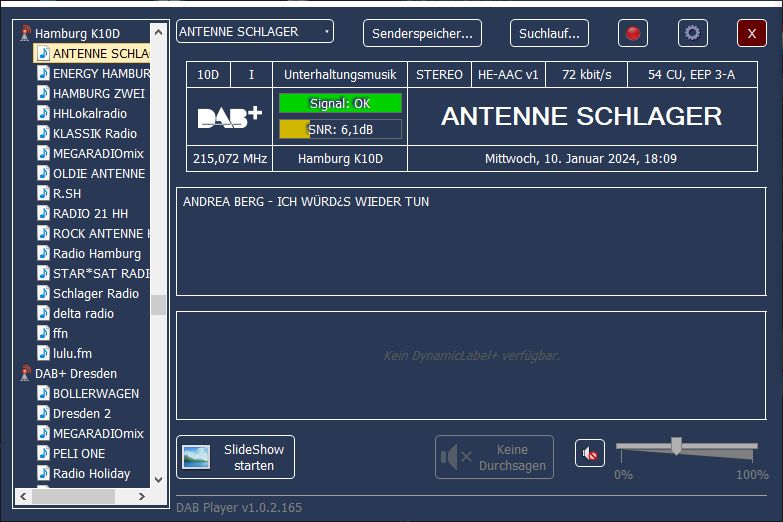Toggle the Keine Durchsagen announcements button
The width and height of the screenshot is (783, 522).
click(494, 457)
